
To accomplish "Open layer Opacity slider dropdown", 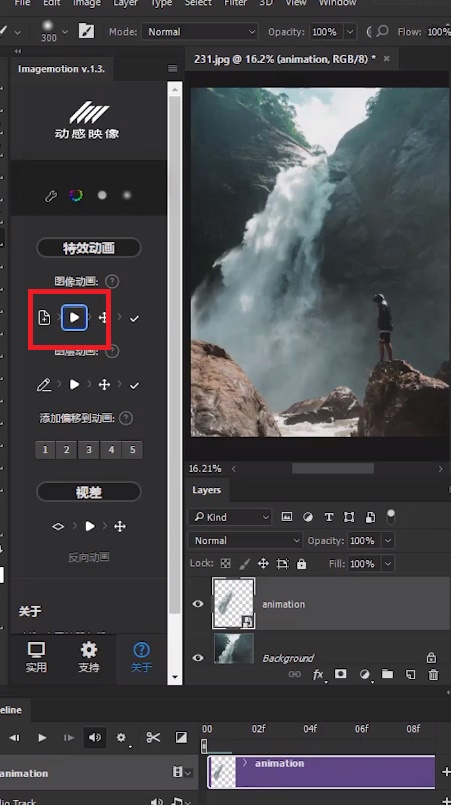I will coord(388,540).
